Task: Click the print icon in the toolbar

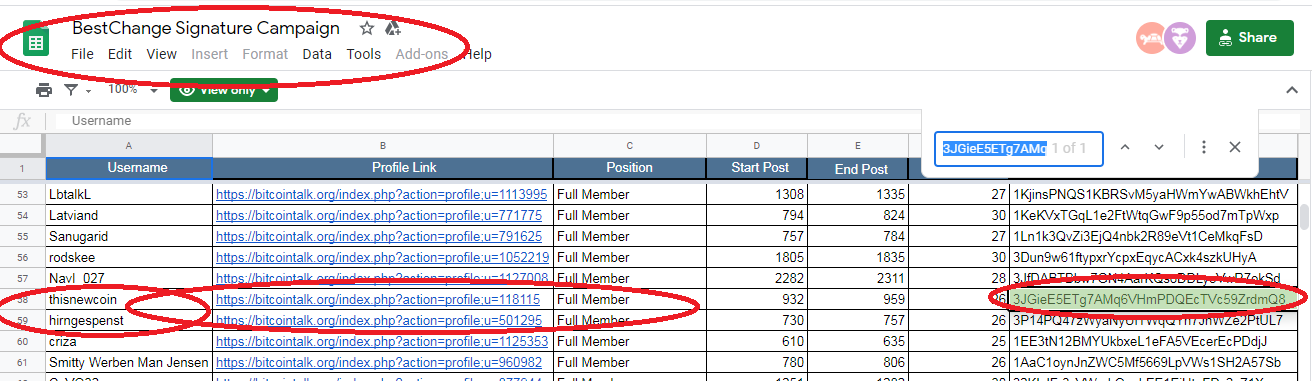Action: click(44, 90)
